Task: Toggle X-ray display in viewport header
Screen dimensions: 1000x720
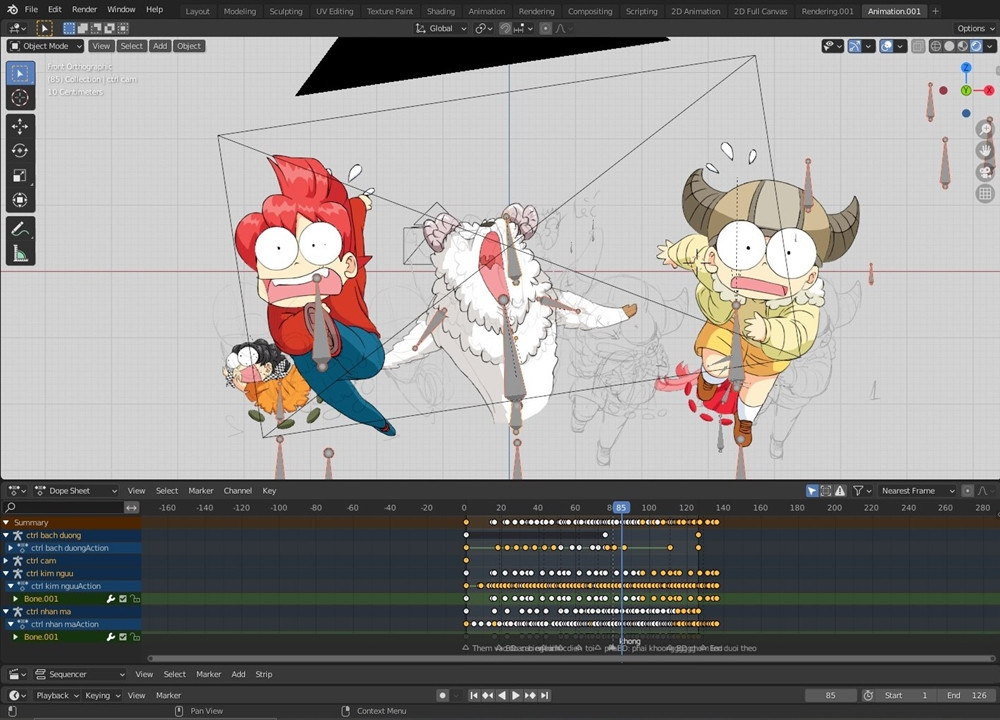Action: coord(918,46)
